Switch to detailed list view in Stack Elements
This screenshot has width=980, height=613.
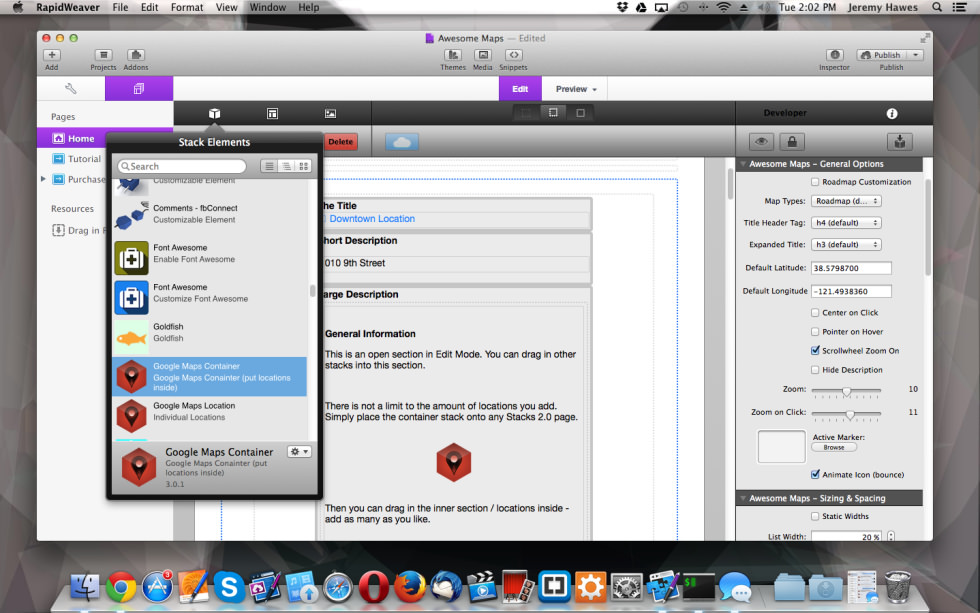coord(286,166)
